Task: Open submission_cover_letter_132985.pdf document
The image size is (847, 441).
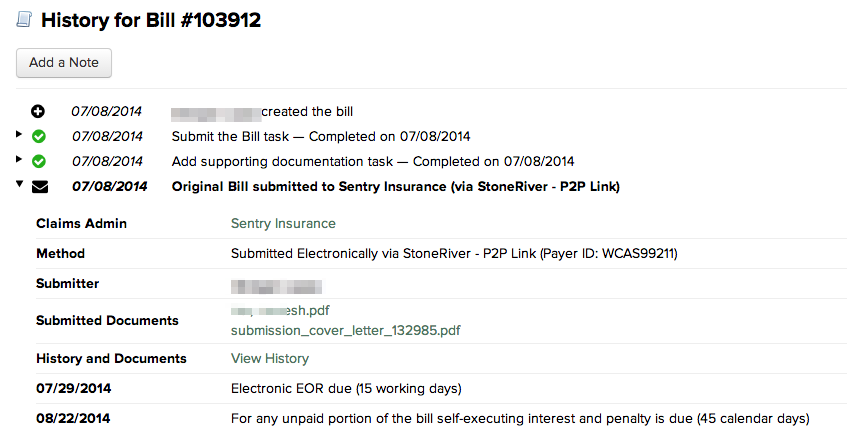Action: click(x=346, y=330)
